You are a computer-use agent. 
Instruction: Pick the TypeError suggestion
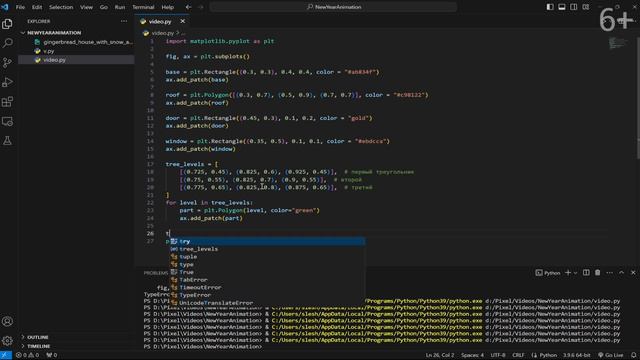coord(267,295)
